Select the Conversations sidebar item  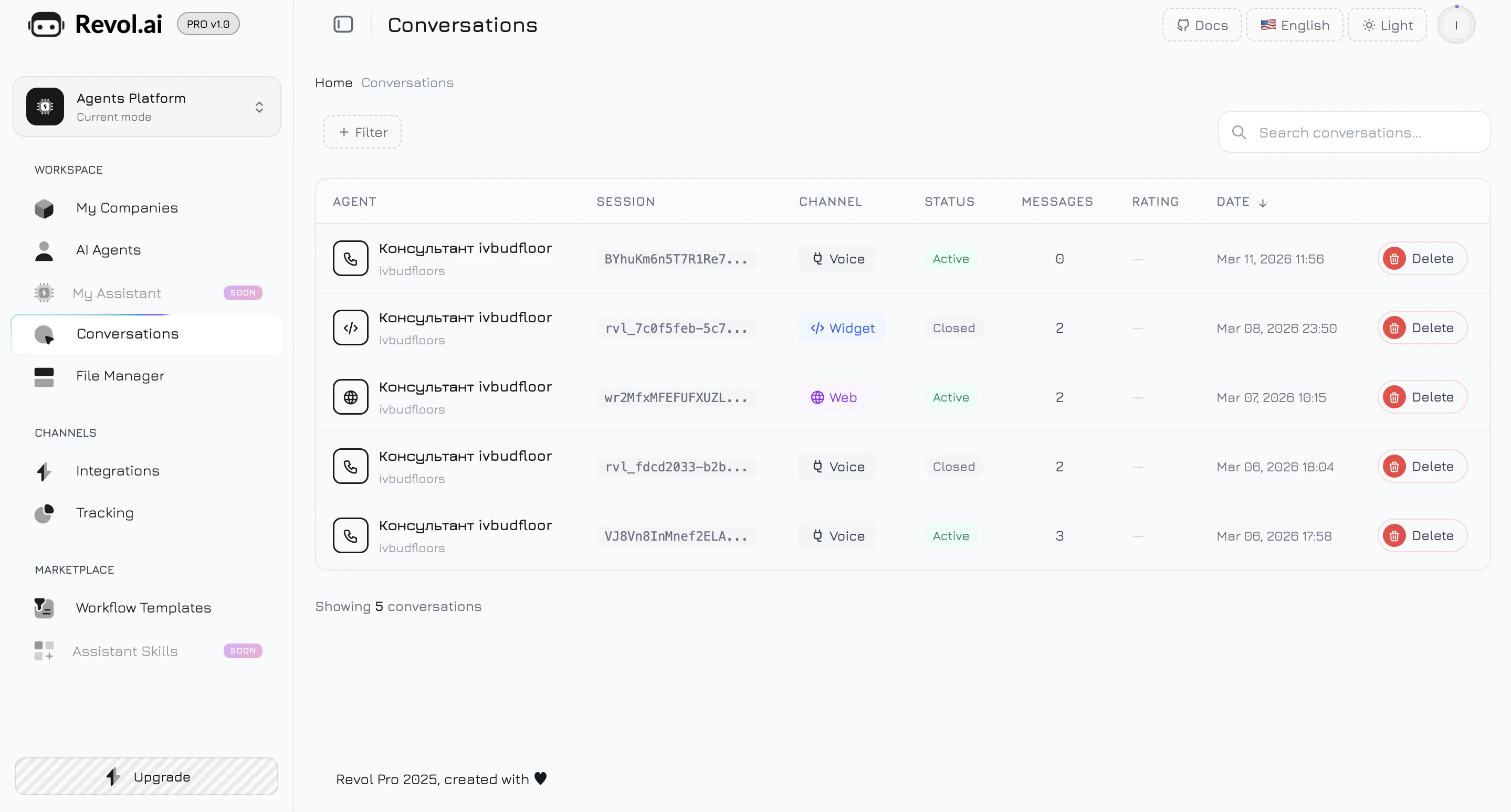tap(146, 334)
